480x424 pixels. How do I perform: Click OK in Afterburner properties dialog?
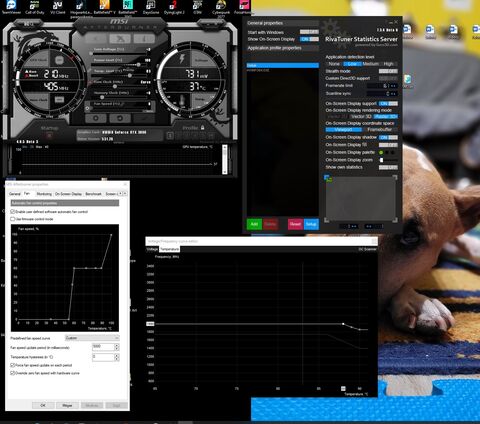click(x=43, y=405)
